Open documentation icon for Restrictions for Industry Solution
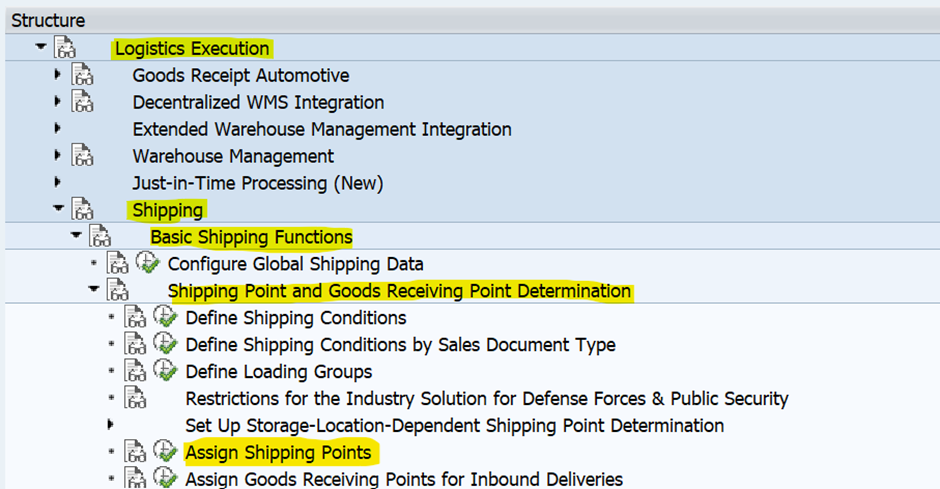This screenshot has height=489, width=940. [135, 397]
